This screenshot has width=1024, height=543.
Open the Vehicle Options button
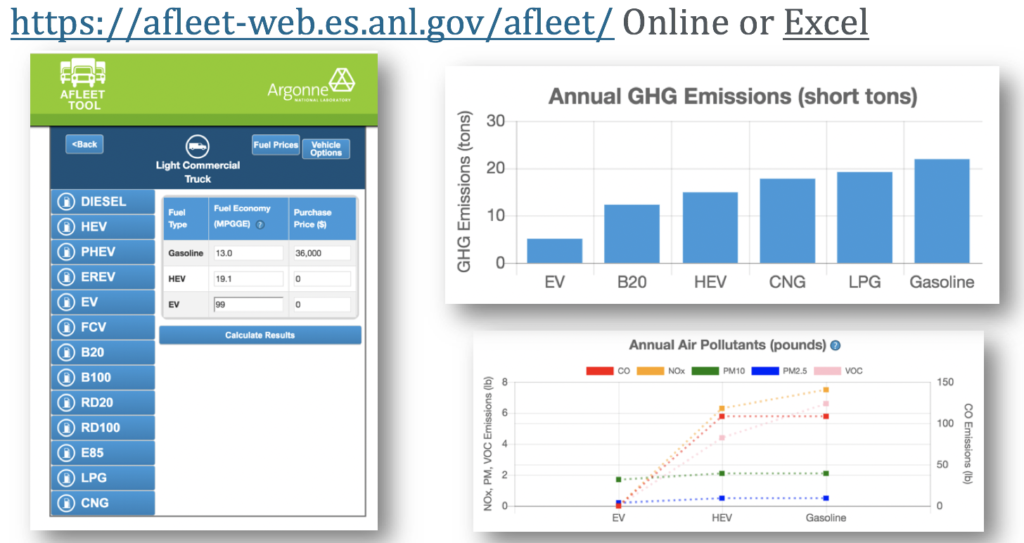click(326, 149)
